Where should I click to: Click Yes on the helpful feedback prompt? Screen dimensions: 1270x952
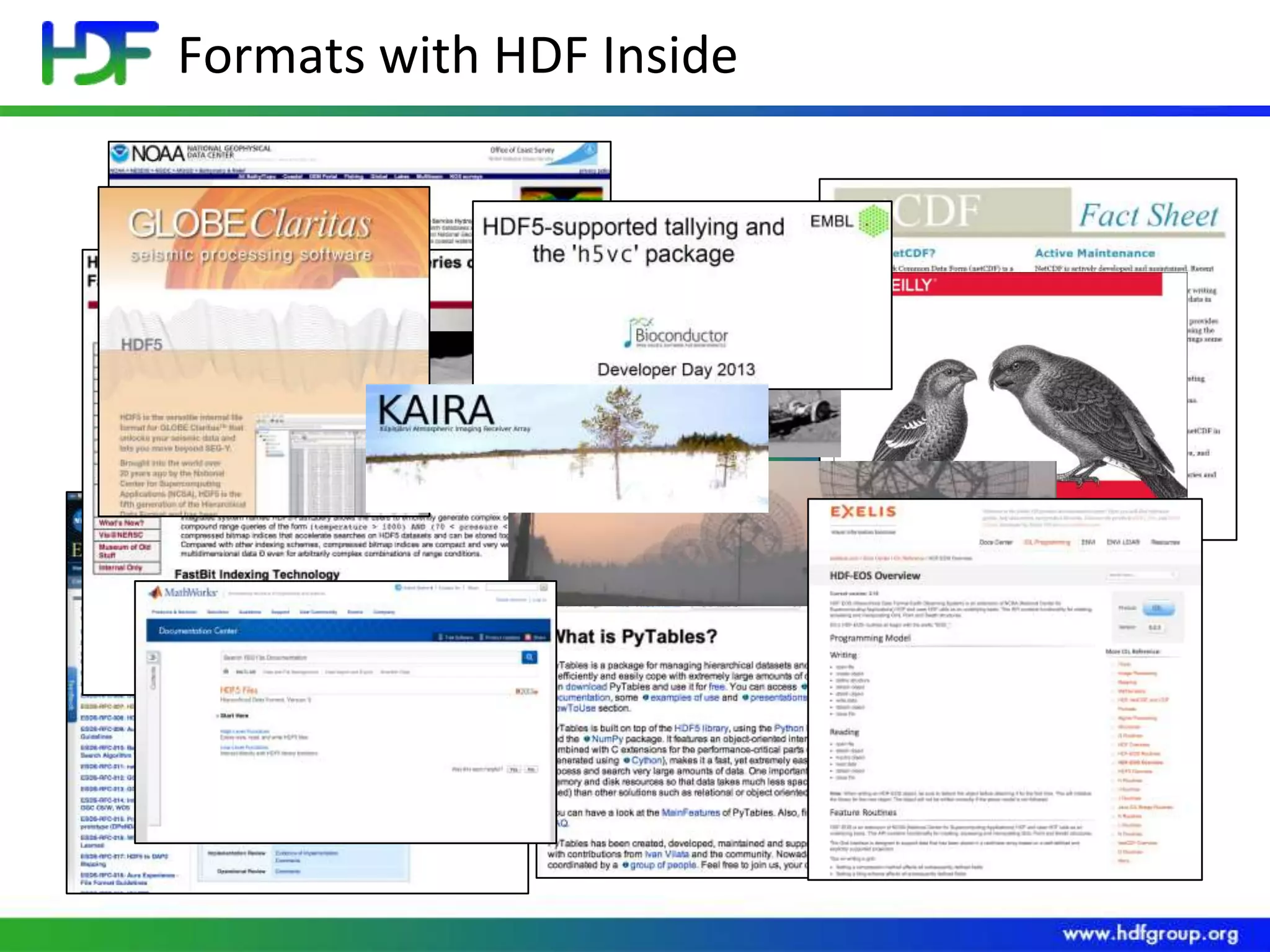tap(513, 769)
